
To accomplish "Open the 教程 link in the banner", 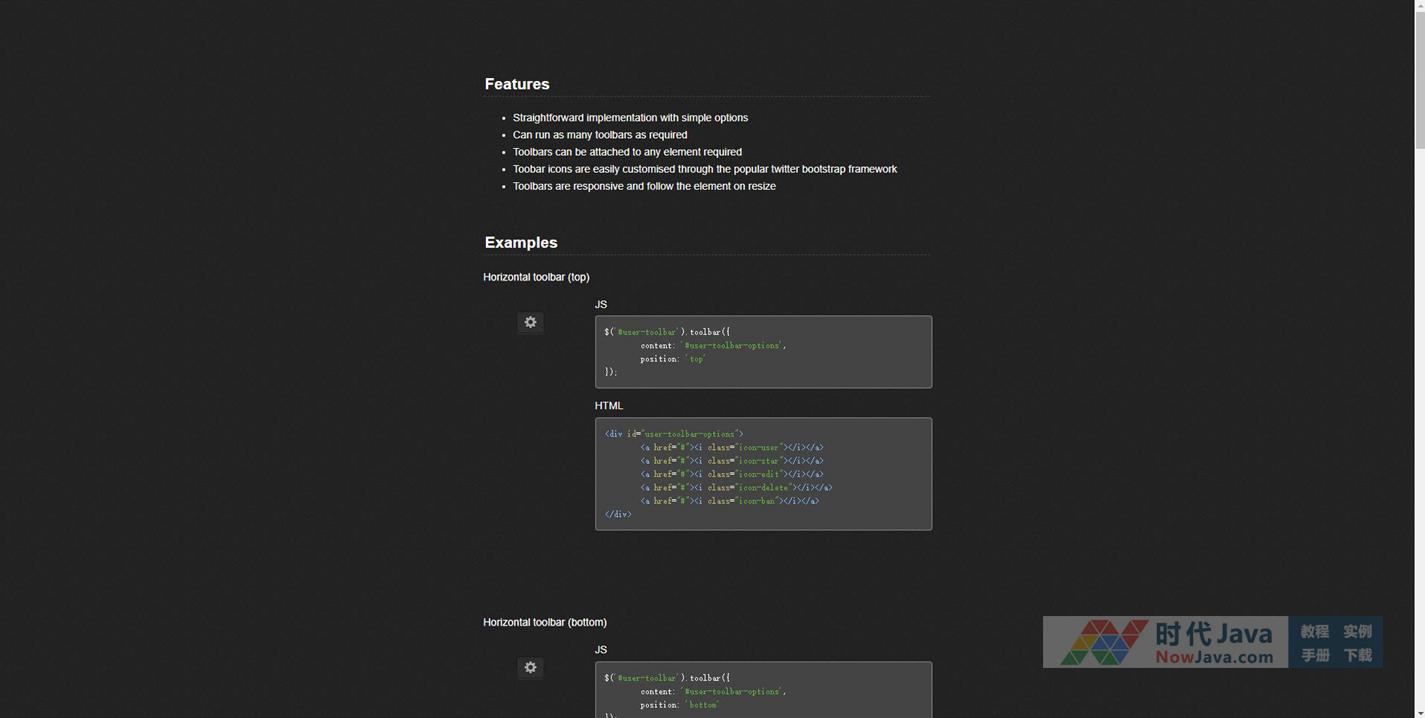I will tap(1314, 631).
